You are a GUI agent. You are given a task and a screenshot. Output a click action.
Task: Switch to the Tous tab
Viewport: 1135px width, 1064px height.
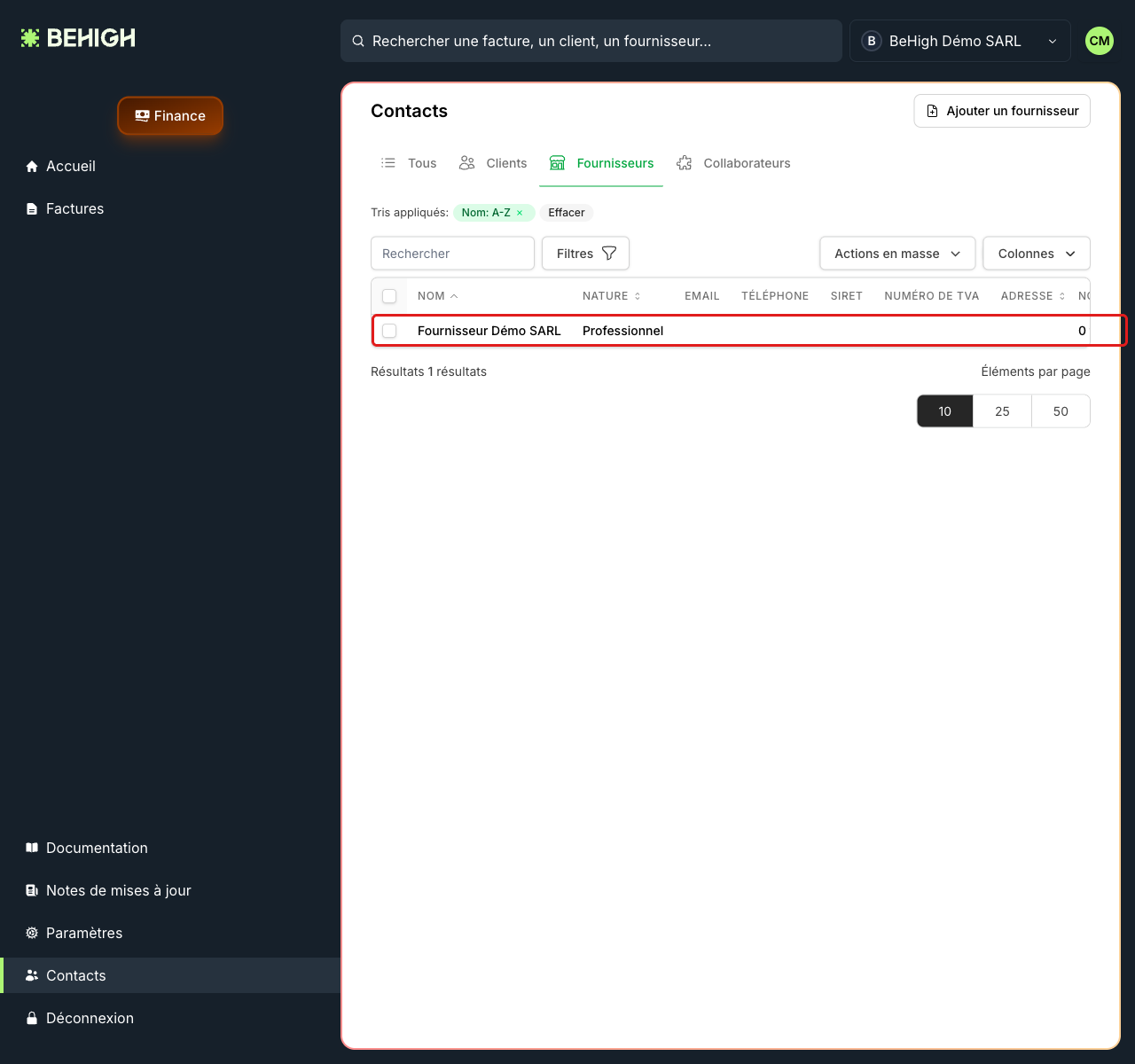409,163
